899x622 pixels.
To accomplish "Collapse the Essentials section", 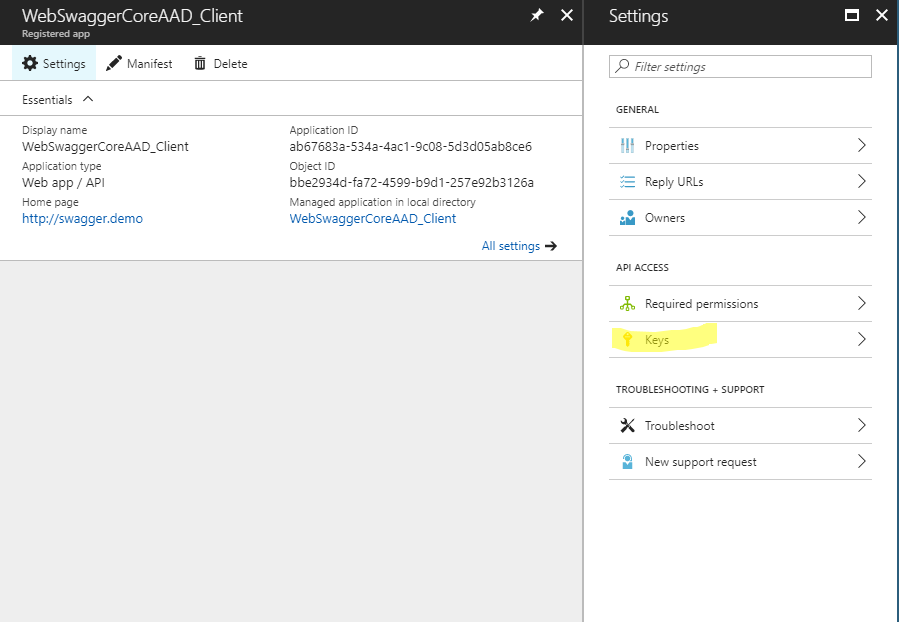I will coord(88,99).
